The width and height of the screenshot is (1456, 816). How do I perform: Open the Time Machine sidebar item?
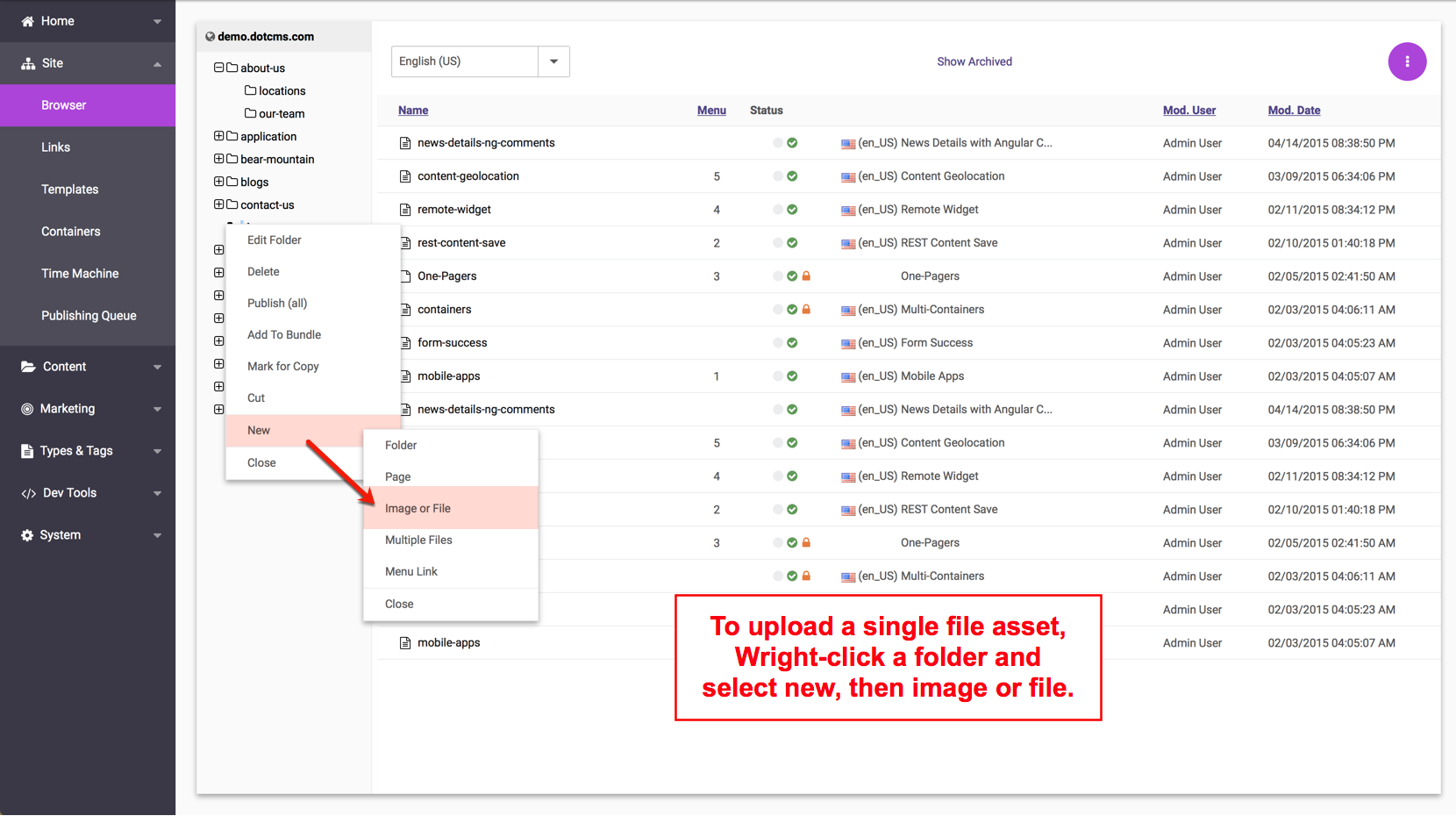point(80,274)
